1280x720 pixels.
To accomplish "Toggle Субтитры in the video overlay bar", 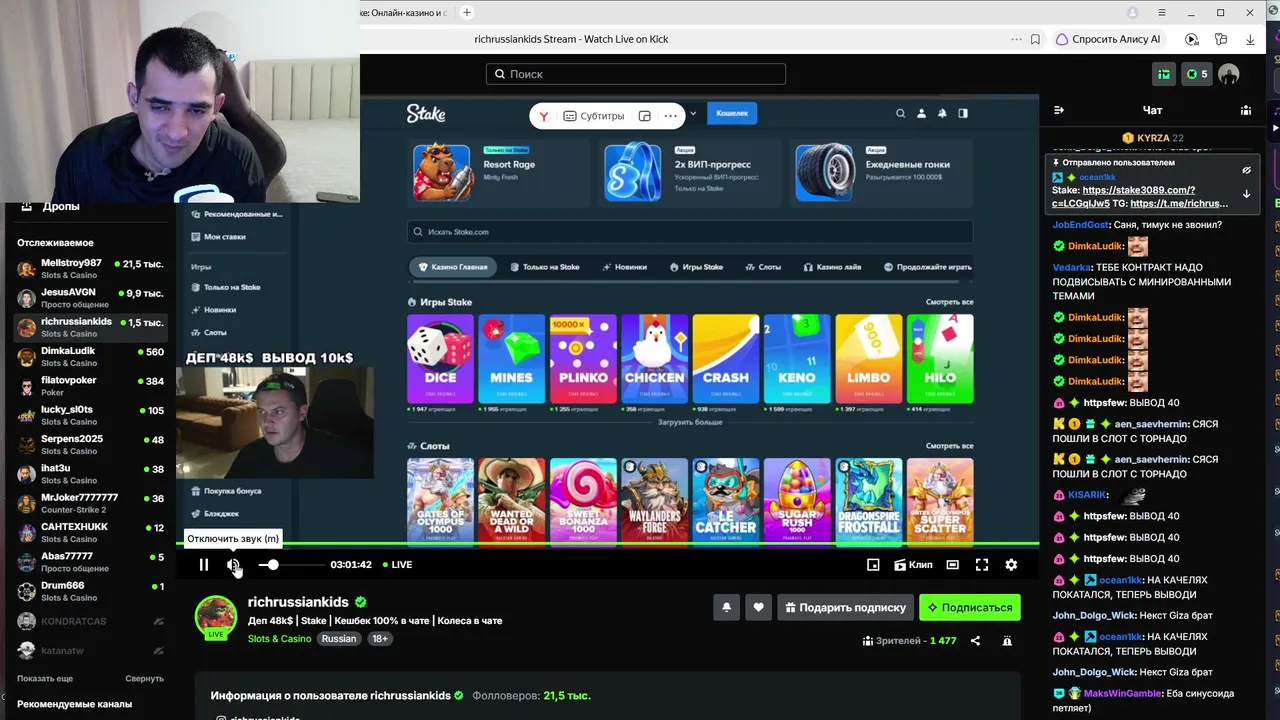I will pos(594,116).
